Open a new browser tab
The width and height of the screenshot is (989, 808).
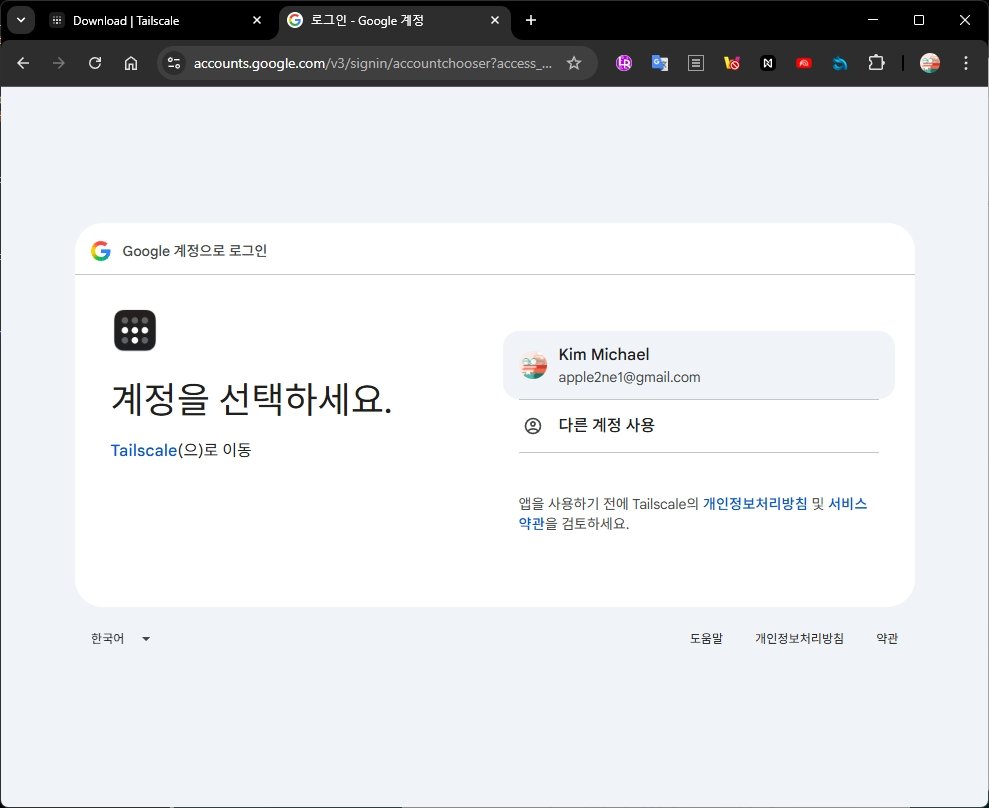coord(530,20)
